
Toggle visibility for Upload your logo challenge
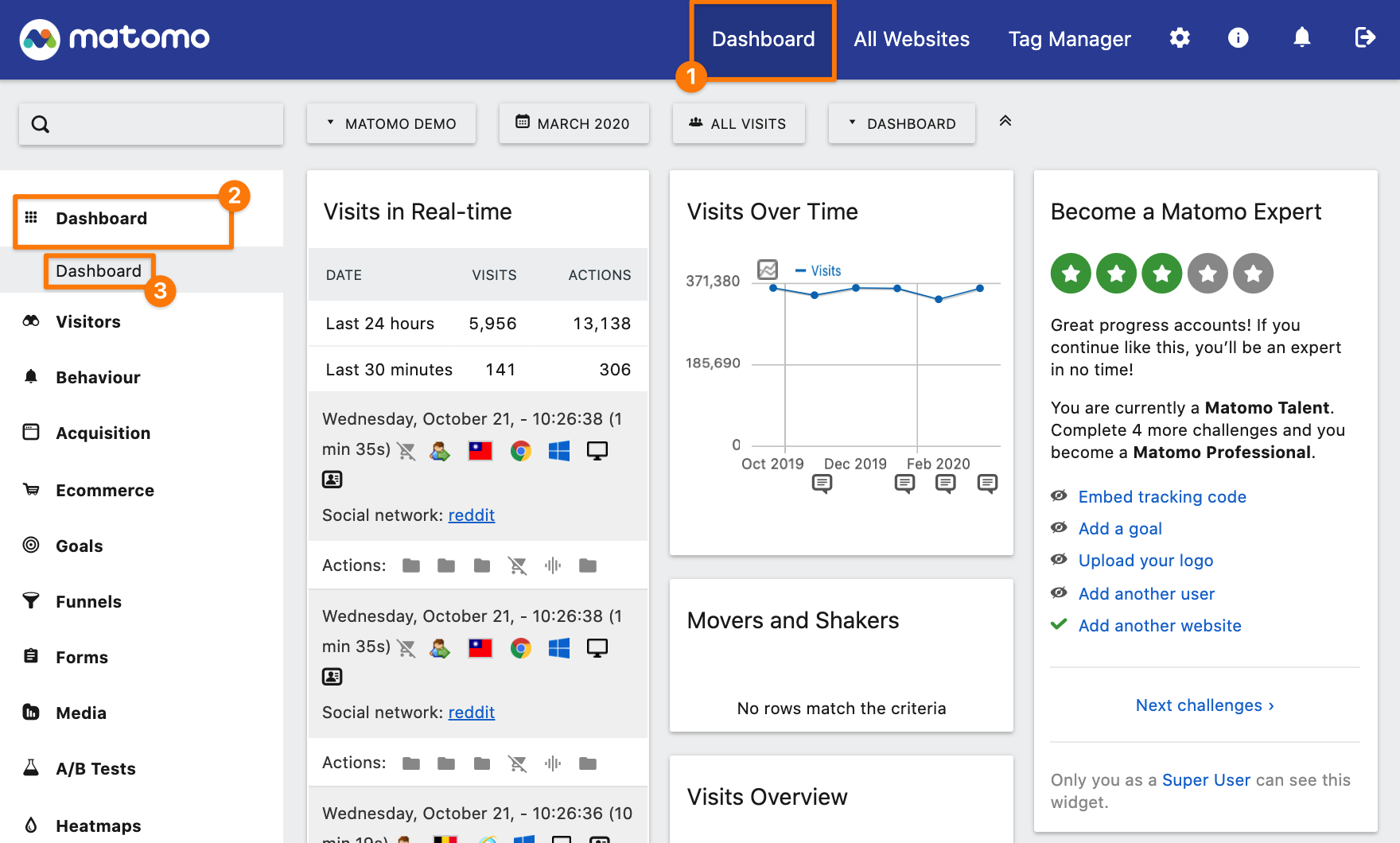[1059, 559]
